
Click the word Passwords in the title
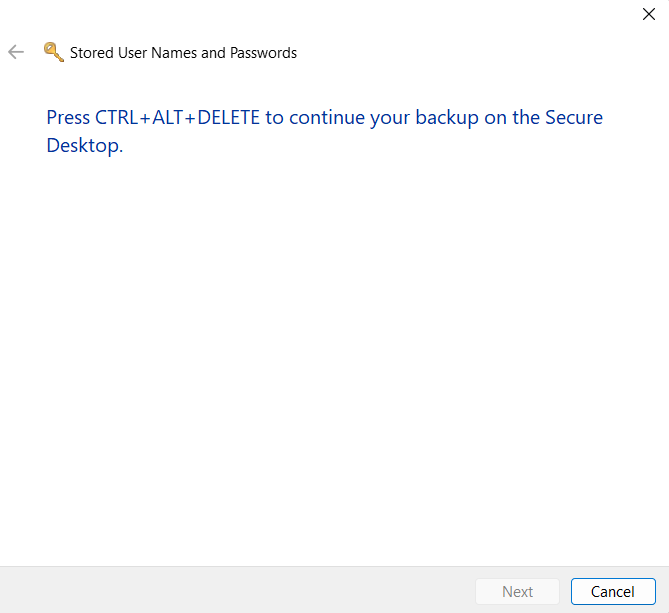tap(263, 52)
